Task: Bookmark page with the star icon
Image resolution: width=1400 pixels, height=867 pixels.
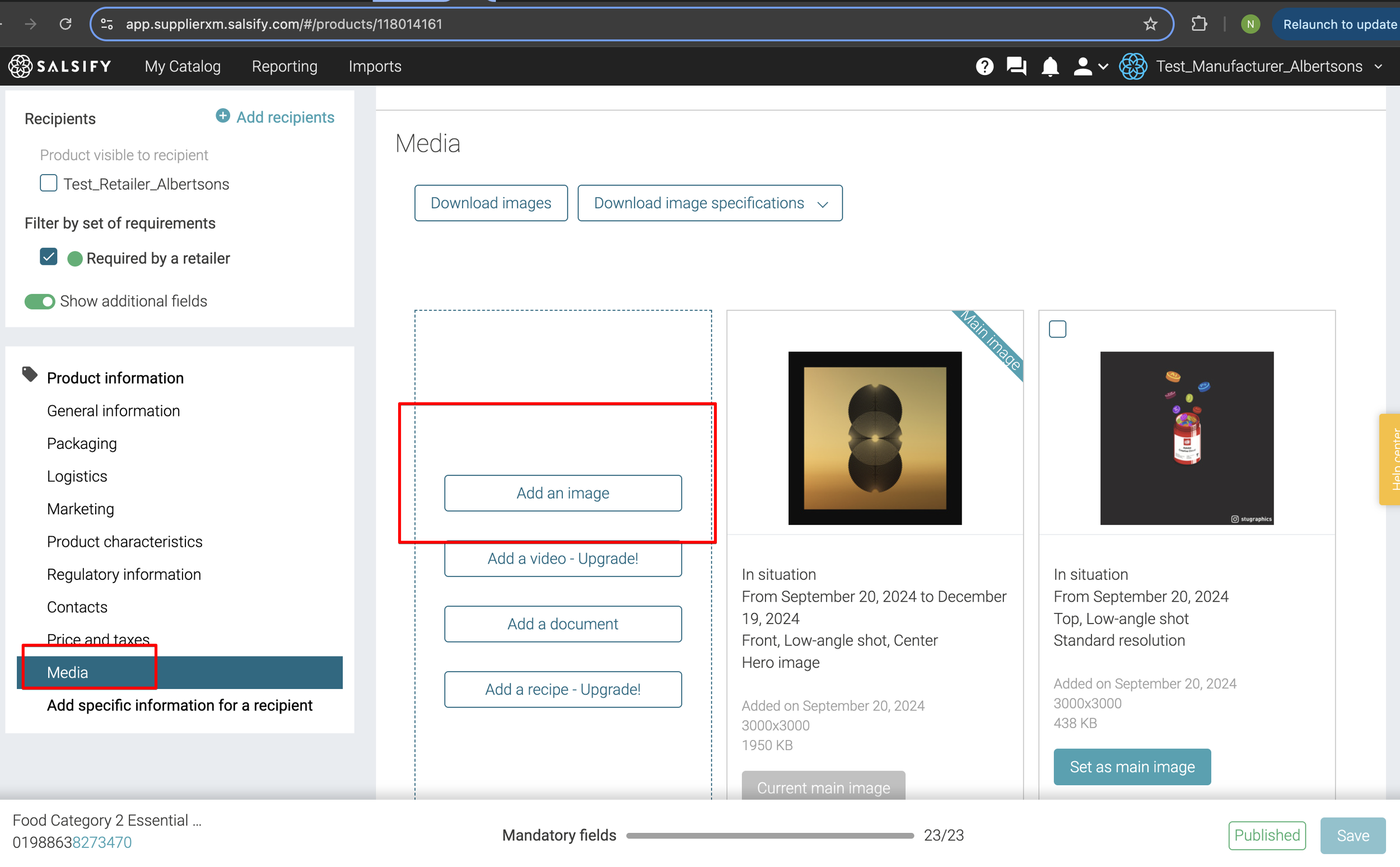Action: pyautogui.click(x=1150, y=24)
